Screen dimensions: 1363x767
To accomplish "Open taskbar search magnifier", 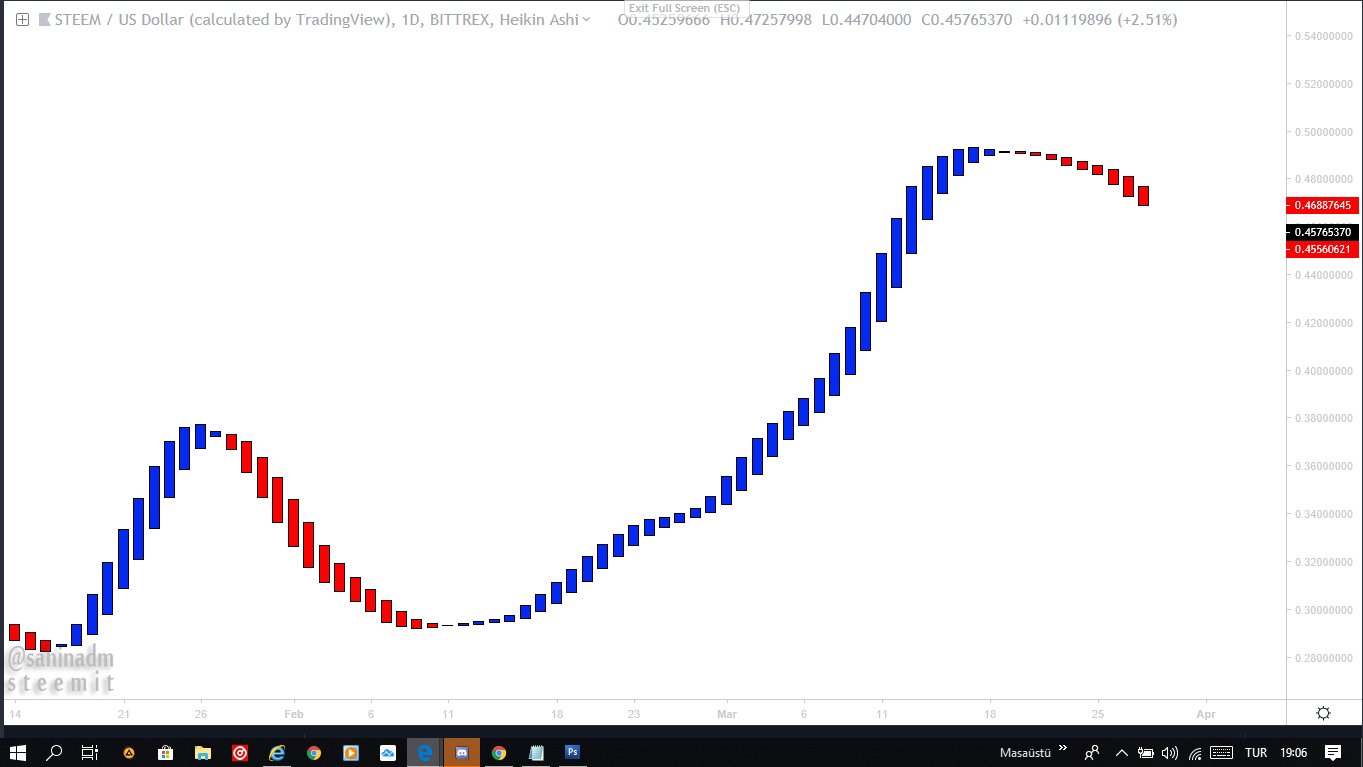I will [x=54, y=752].
